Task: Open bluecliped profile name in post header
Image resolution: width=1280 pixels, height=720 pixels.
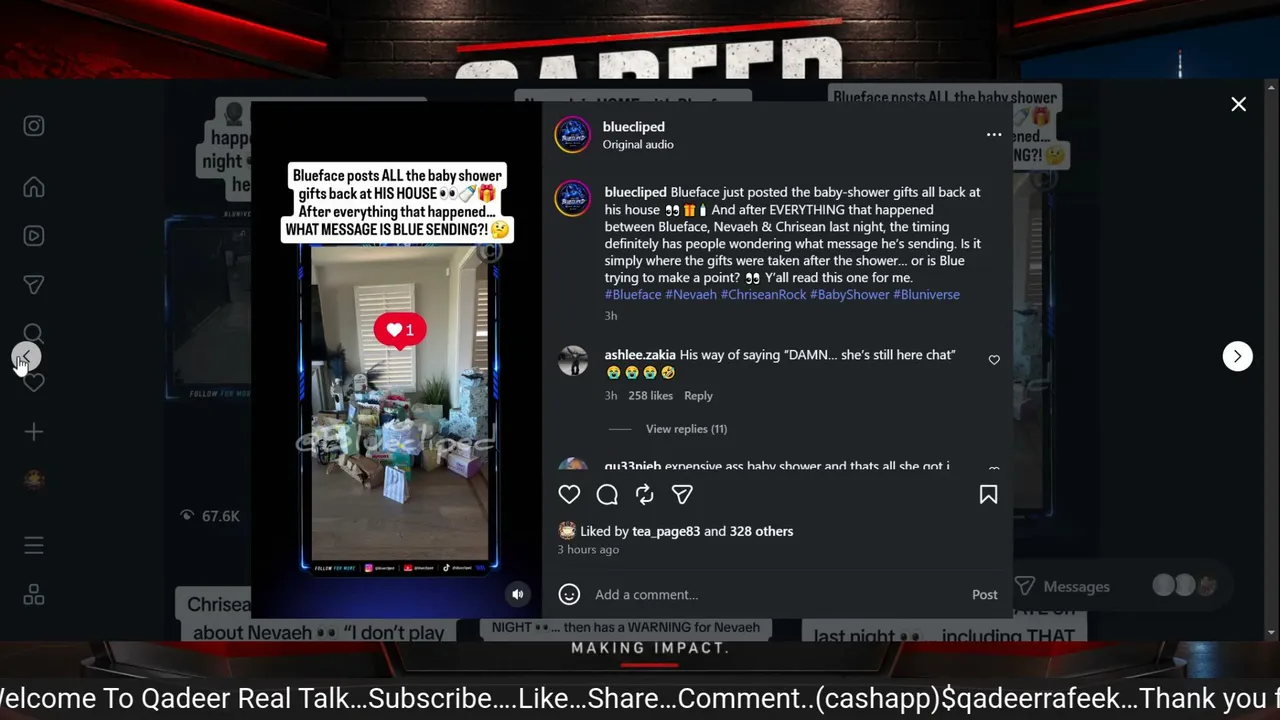Action: point(634,127)
